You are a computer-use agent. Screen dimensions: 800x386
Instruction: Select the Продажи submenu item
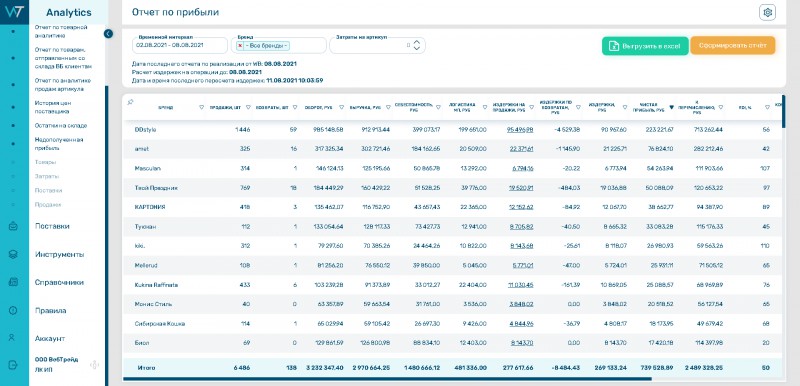pyautogui.click(x=47, y=204)
